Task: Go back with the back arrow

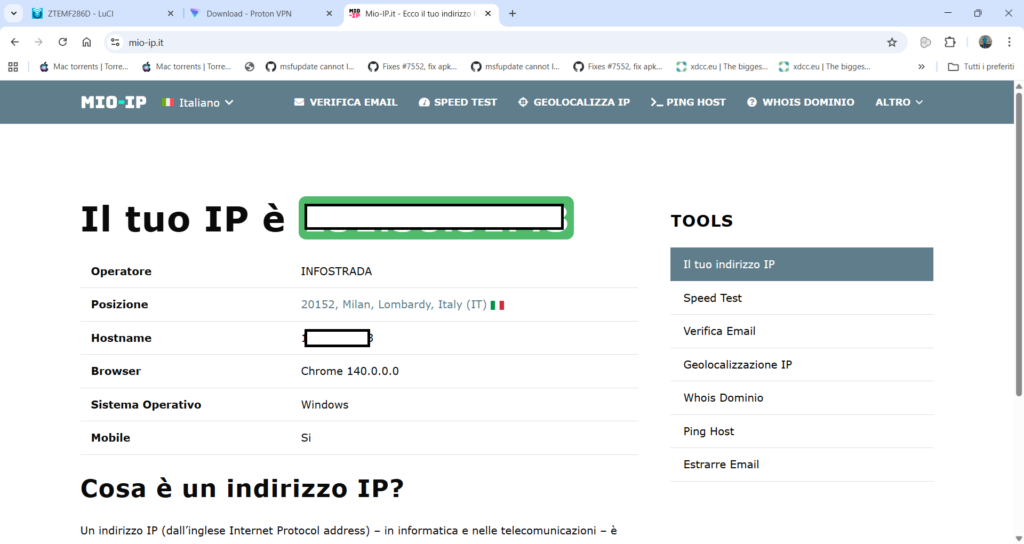Action: [15, 42]
